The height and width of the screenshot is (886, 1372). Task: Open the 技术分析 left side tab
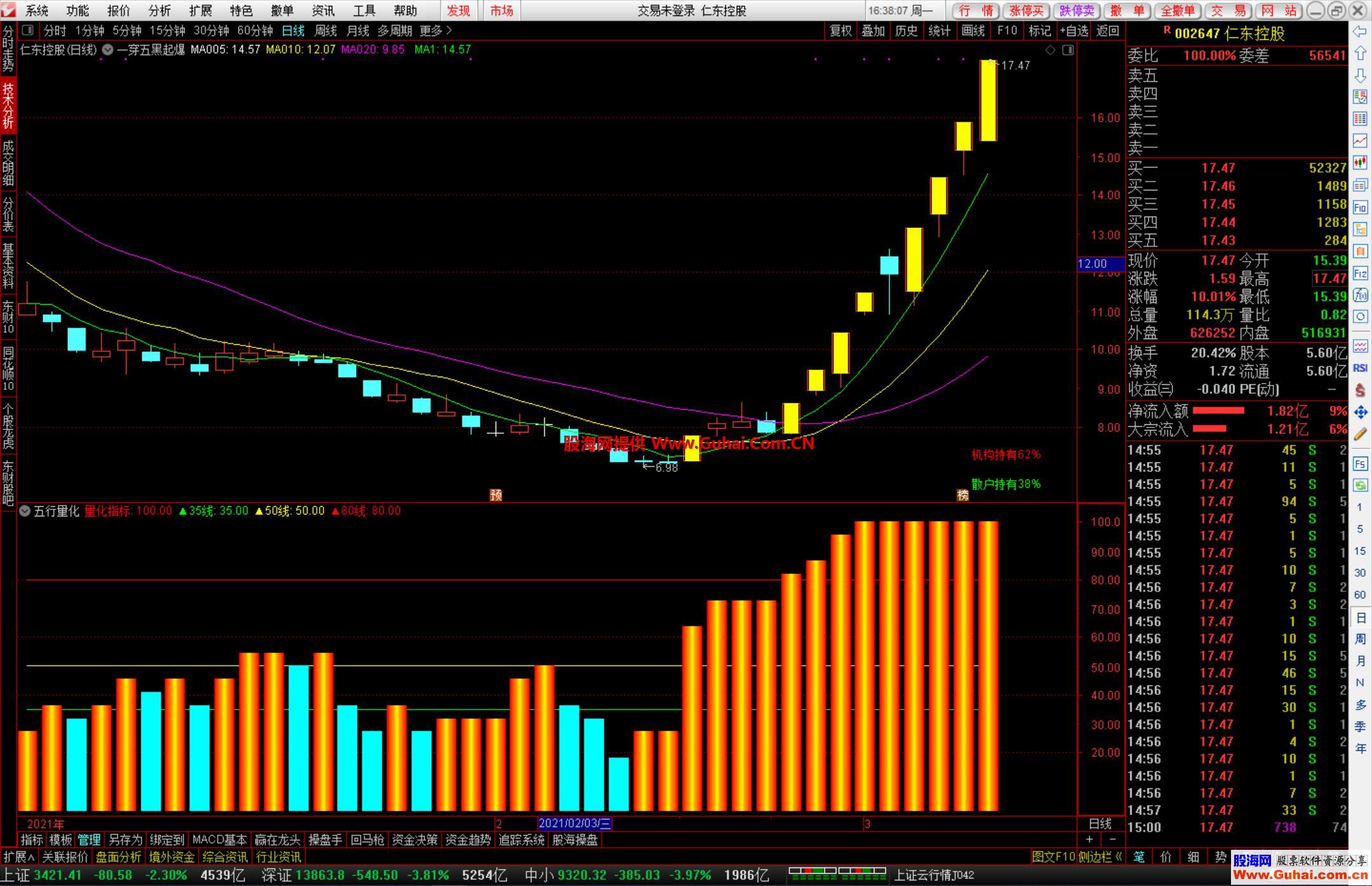[x=8, y=105]
